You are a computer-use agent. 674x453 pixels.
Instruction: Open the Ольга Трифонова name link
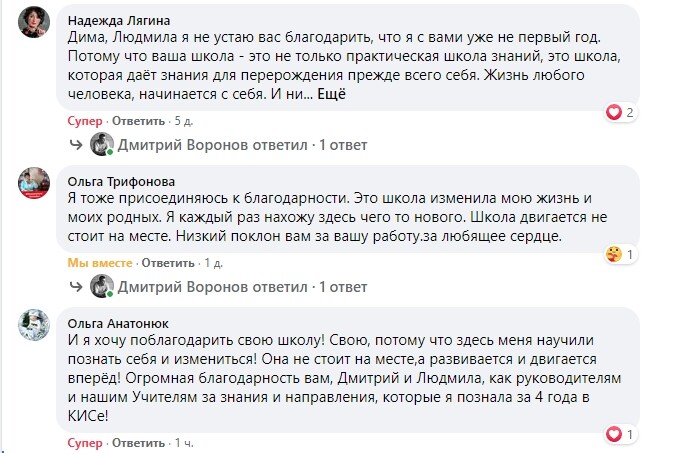tap(120, 181)
